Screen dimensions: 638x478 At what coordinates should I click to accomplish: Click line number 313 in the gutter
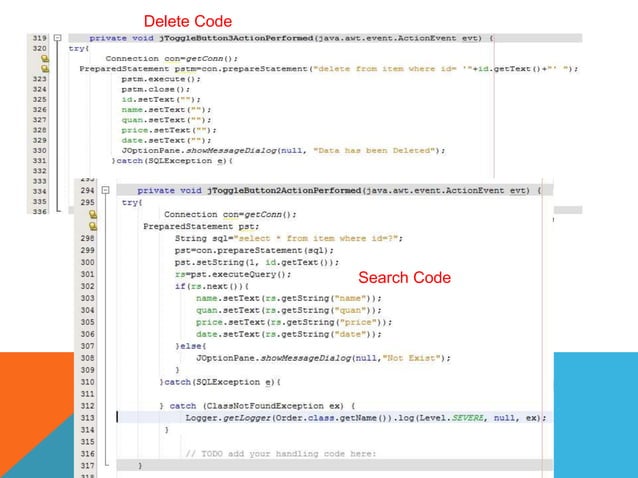87,418
